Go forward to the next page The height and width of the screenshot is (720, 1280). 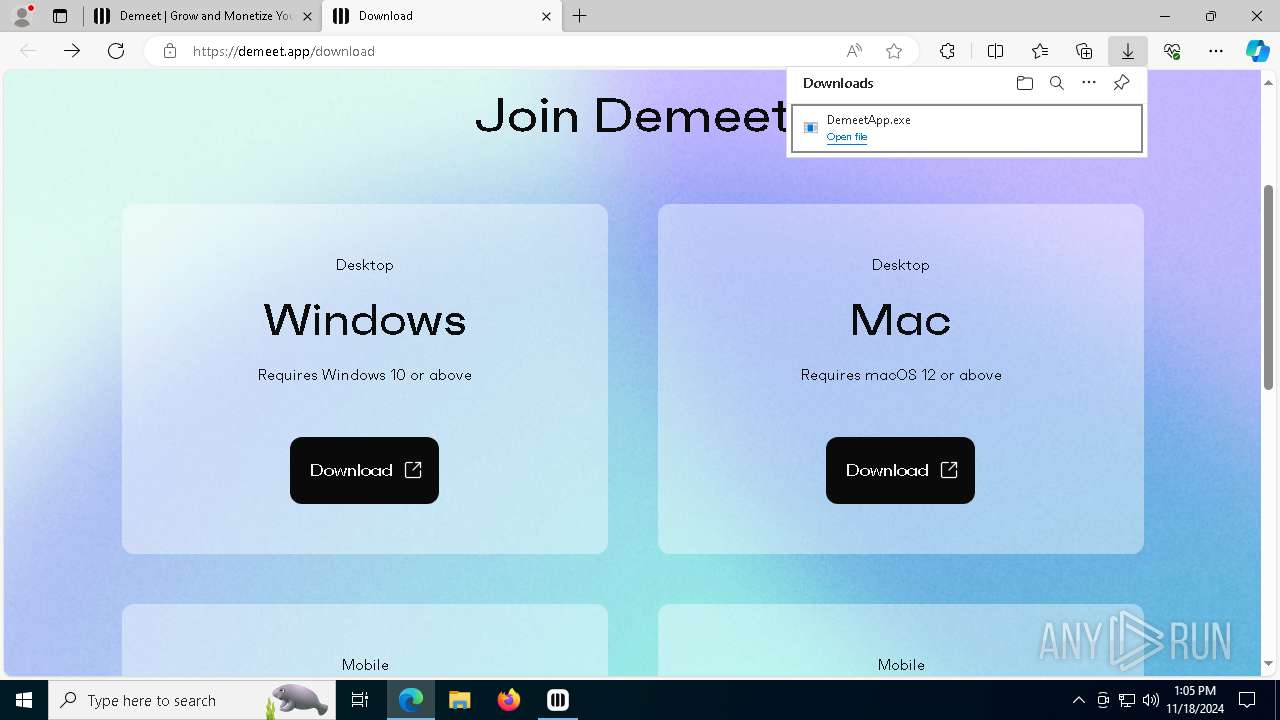[x=72, y=51]
